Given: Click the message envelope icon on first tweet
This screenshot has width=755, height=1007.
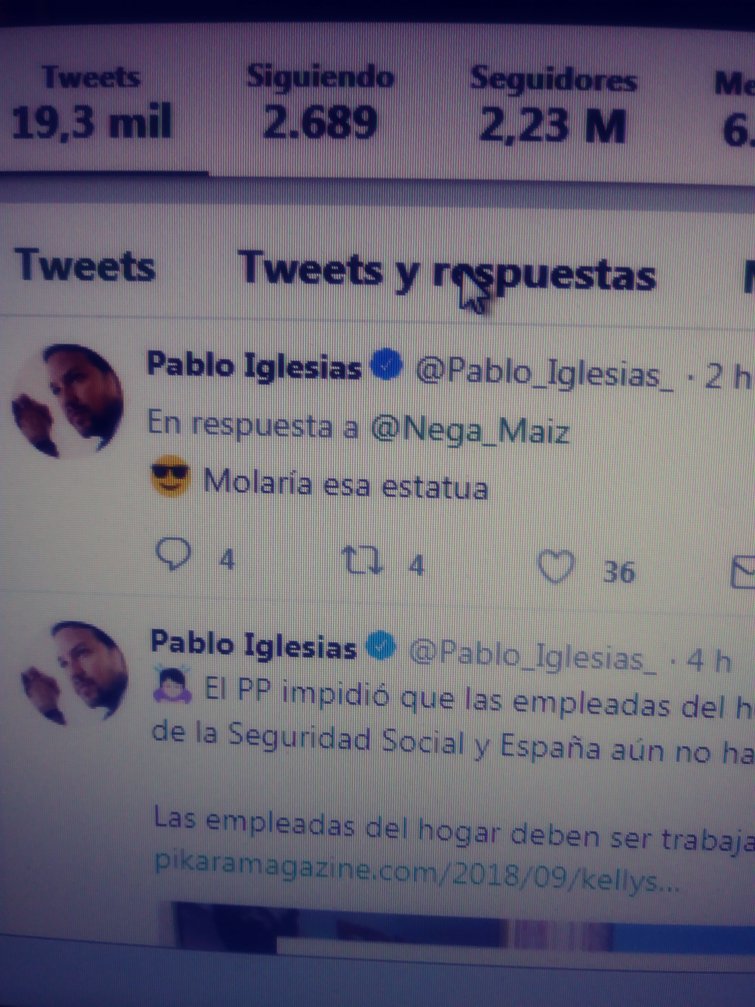Looking at the screenshot, I should [x=743, y=572].
